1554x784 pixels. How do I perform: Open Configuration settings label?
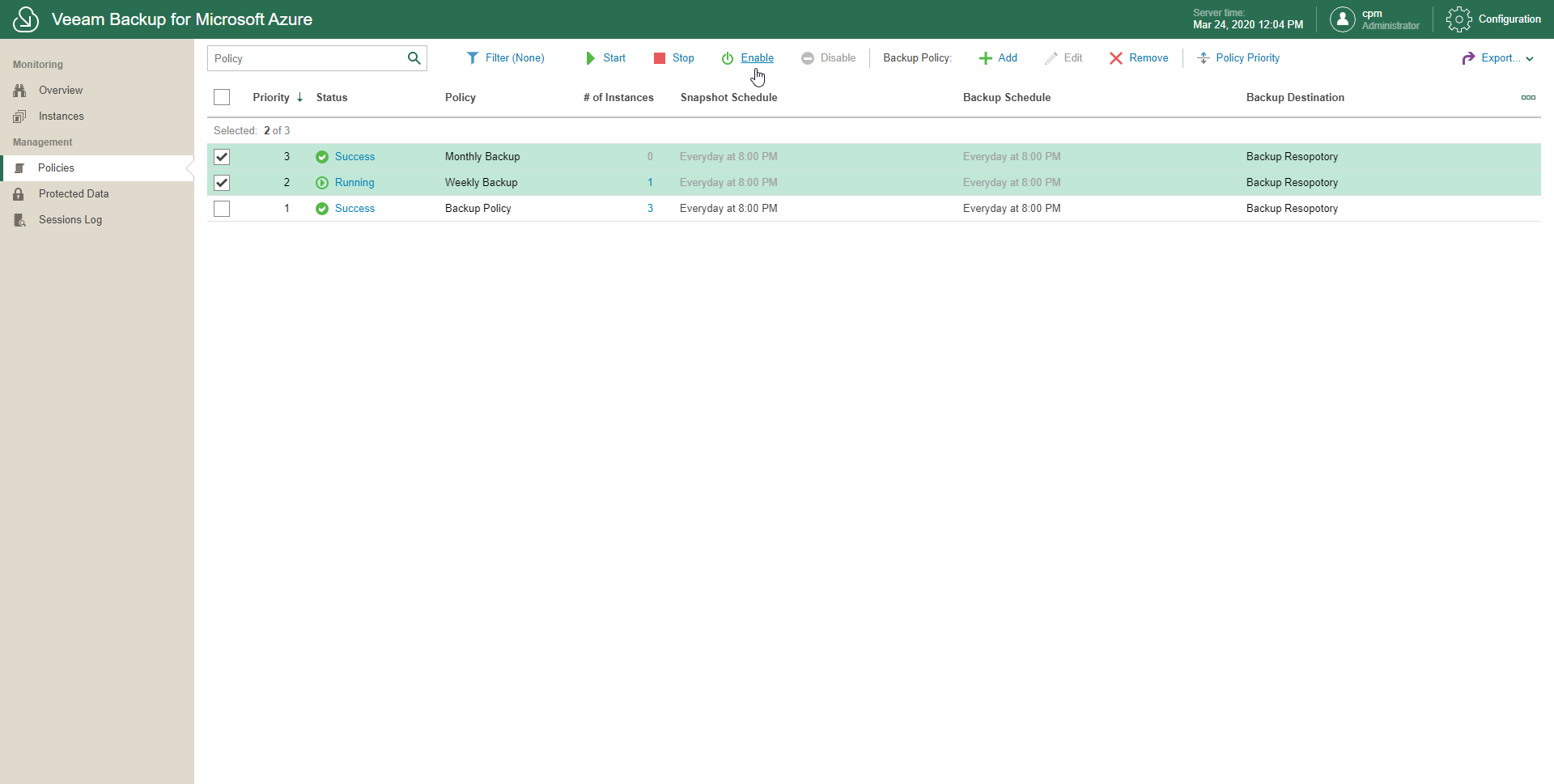click(1509, 19)
